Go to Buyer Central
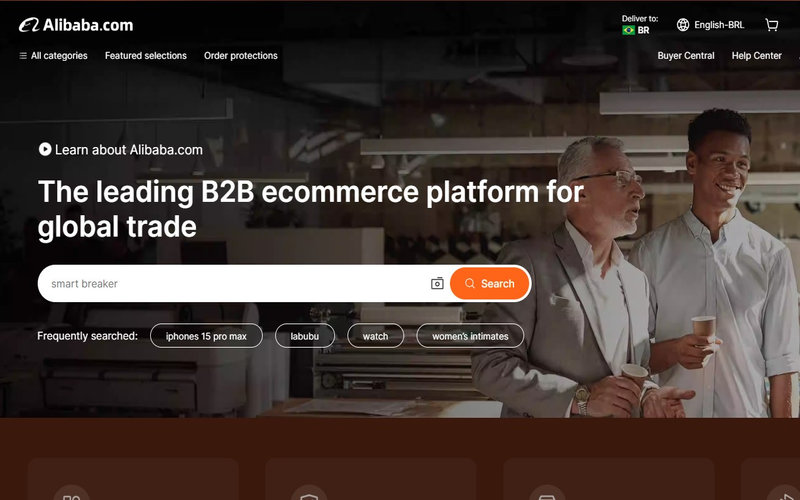This screenshot has height=500, width=800. (x=686, y=56)
